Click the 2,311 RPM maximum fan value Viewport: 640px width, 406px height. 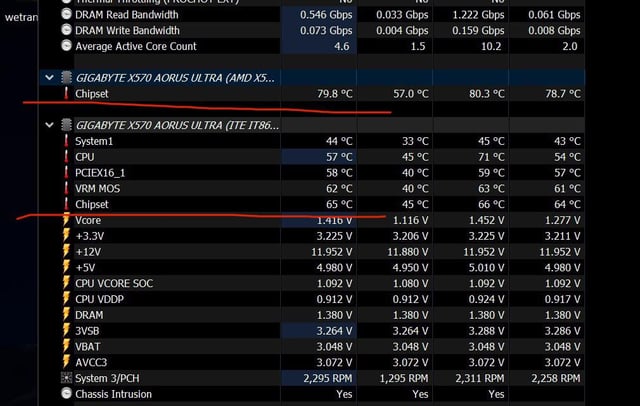[x=480, y=378]
